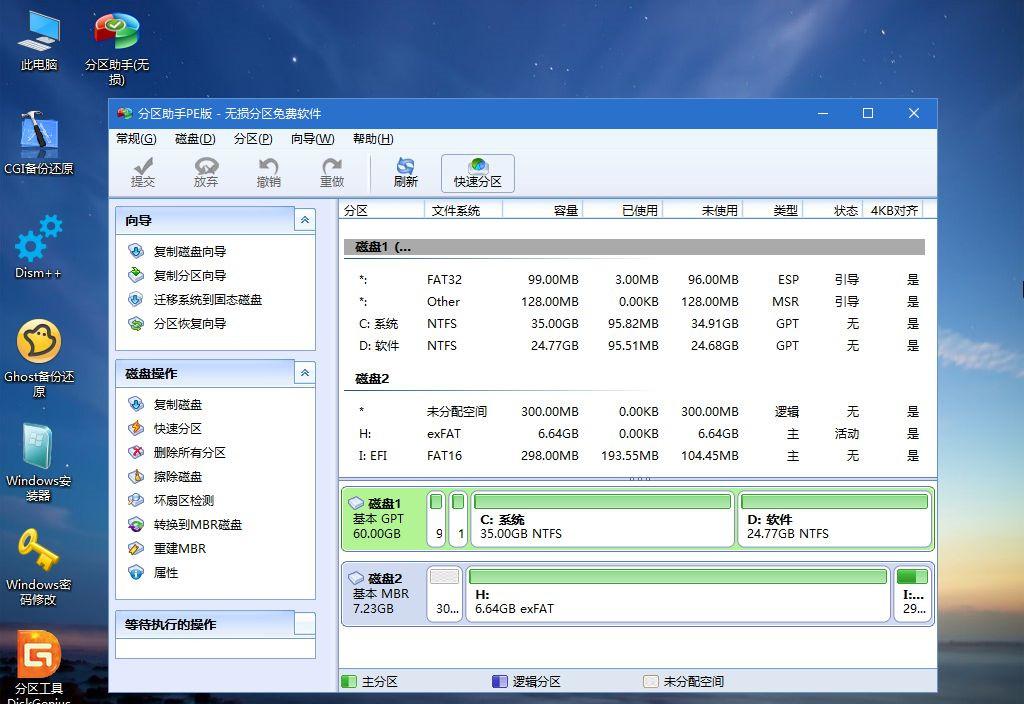Open the 帮助(H) menu
This screenshot has height=704, width=1024.
(371, 139)
